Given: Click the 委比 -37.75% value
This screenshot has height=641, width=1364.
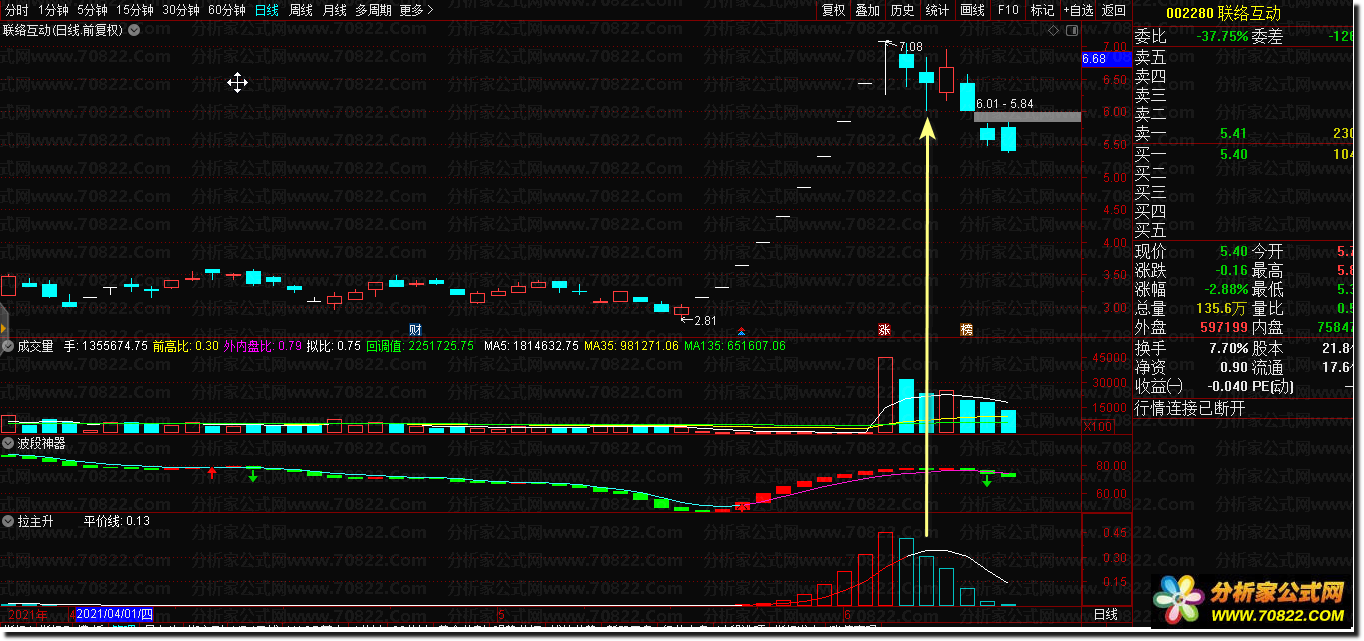Looking at the screenshot, I should (1220, 36).
